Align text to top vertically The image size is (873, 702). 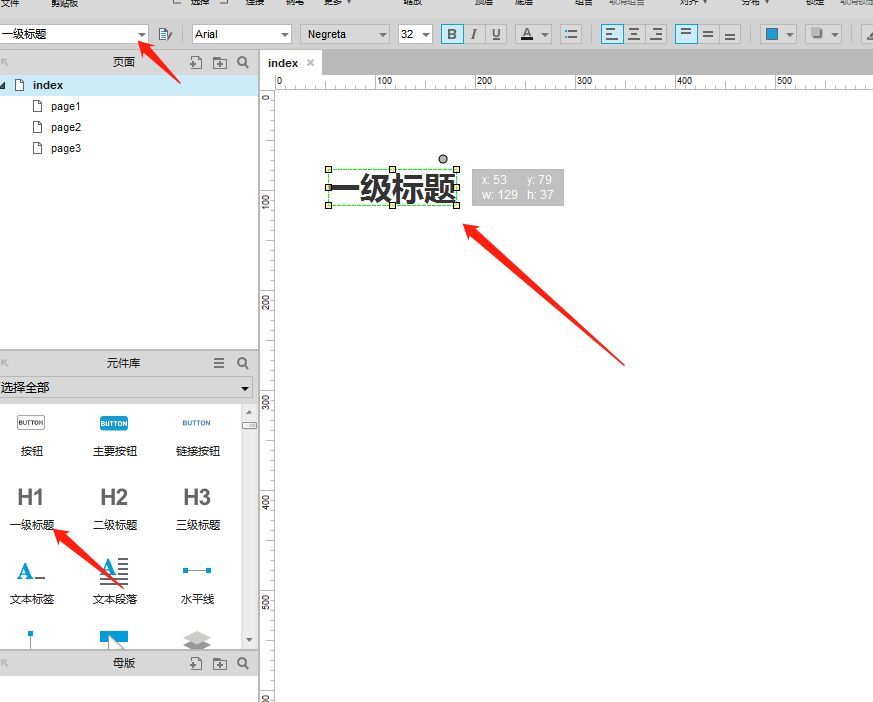[x=686, y=35]
